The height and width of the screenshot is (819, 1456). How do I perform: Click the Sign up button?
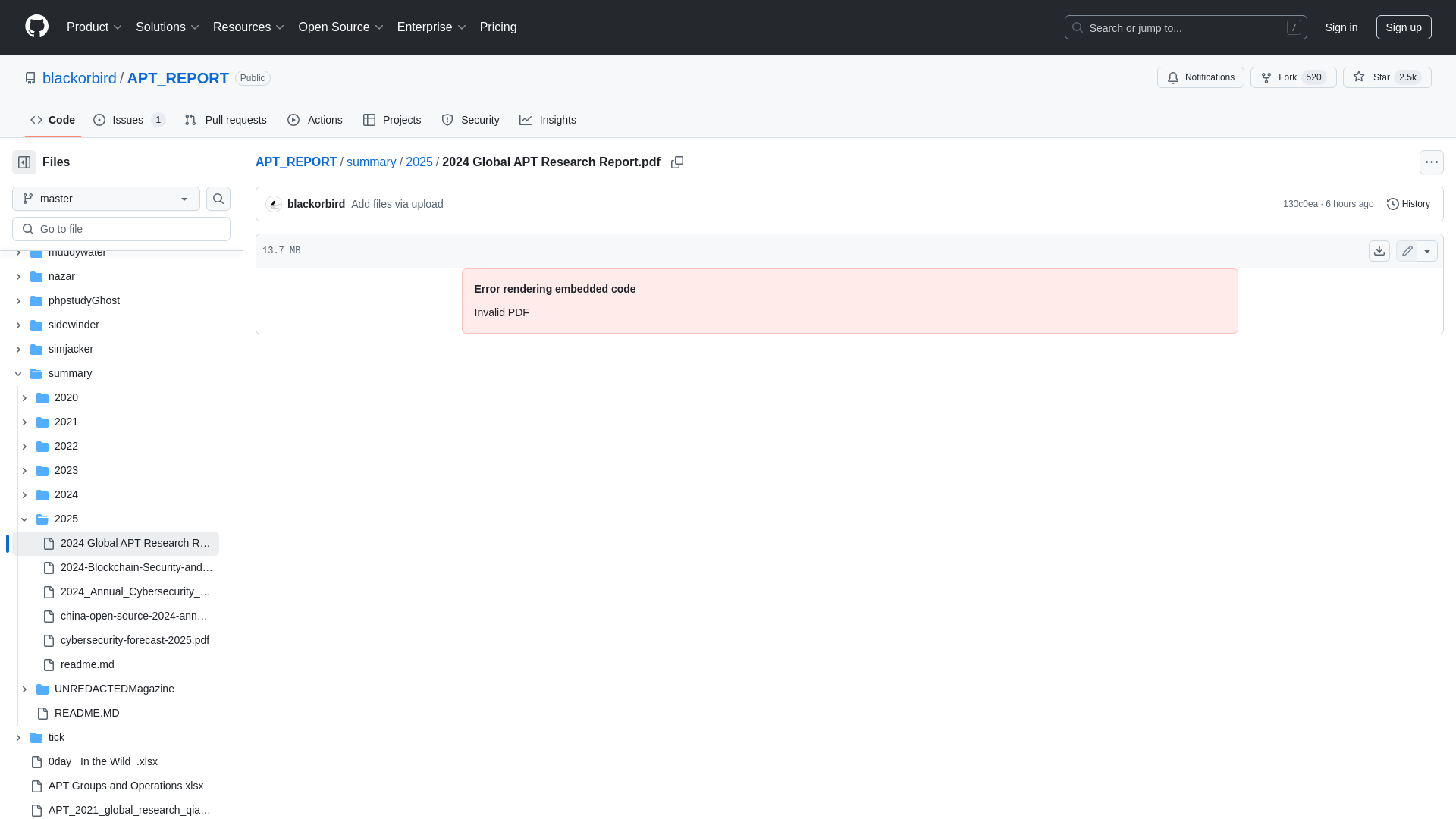pos(1404,27)
